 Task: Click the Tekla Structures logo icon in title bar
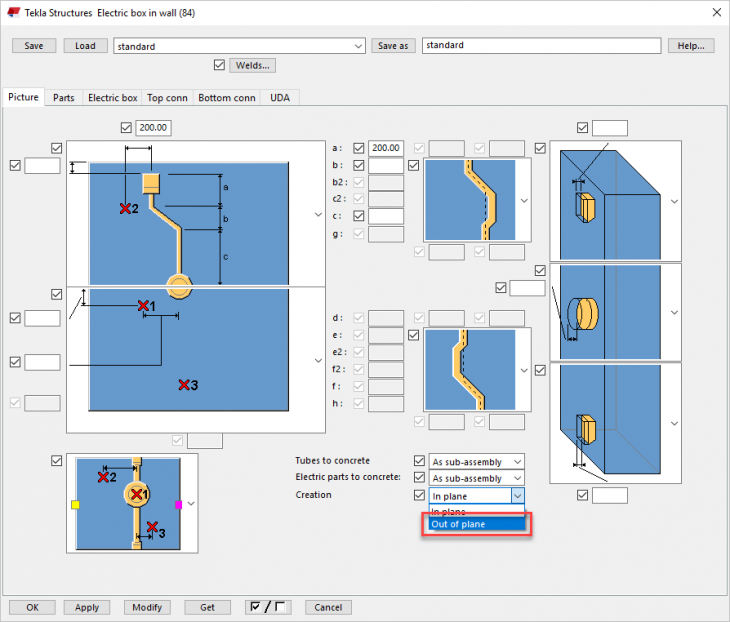point(12,12)
